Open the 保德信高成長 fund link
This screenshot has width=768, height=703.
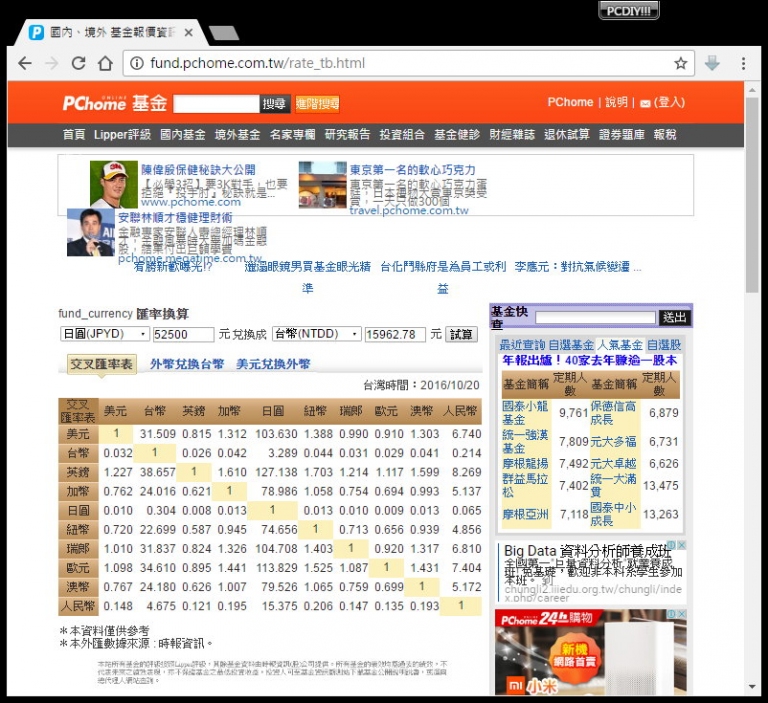pos(613,412)
